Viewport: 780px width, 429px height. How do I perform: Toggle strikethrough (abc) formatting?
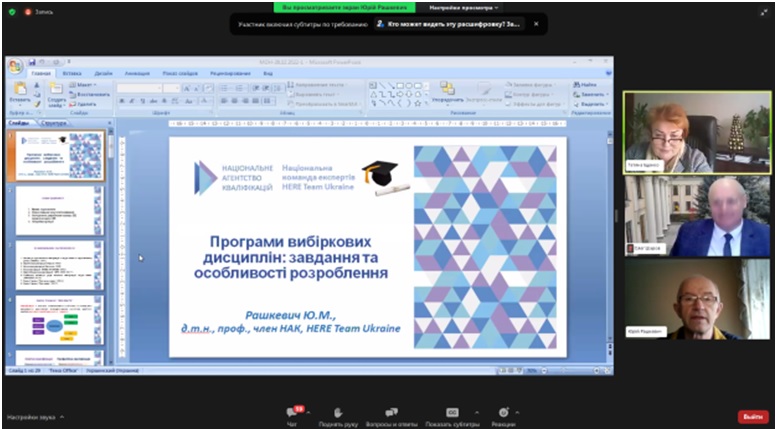pos(154,101)
